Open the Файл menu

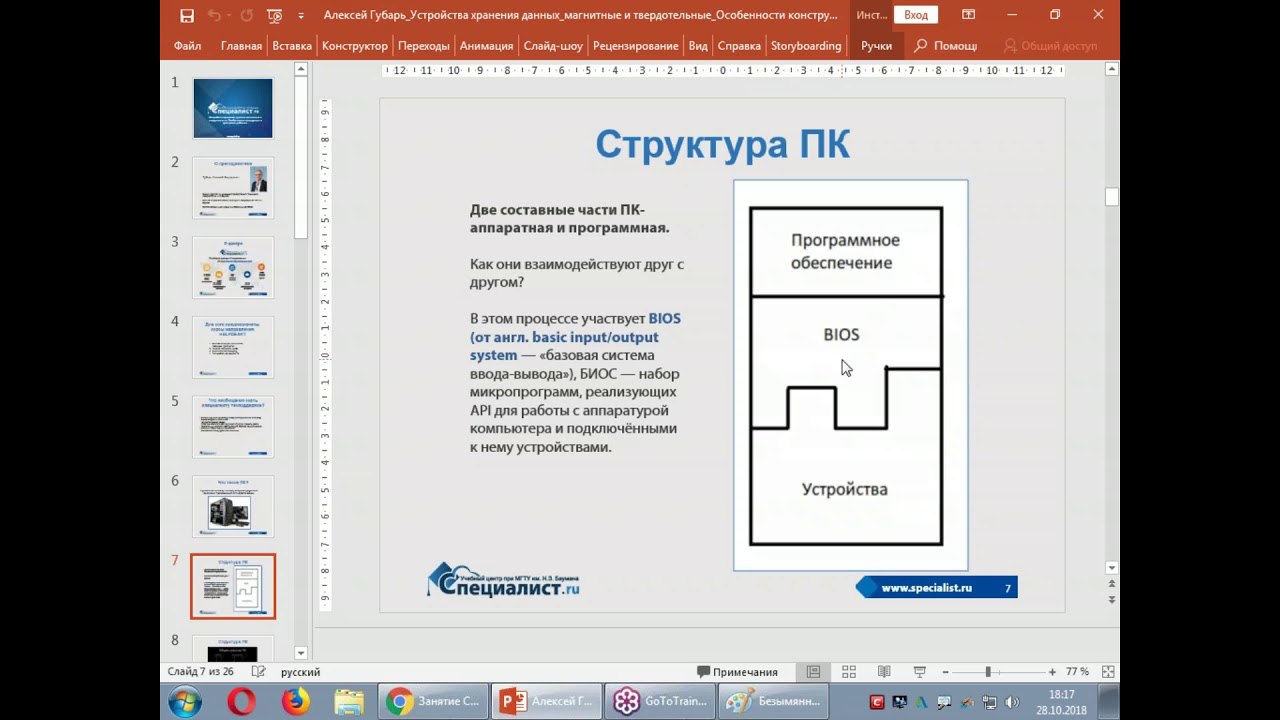[x=187, y=46]
